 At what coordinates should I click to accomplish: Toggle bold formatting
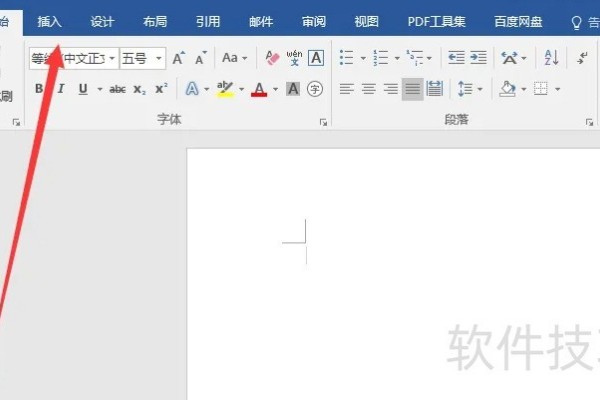pyautogui.click(x=39, y=89)
